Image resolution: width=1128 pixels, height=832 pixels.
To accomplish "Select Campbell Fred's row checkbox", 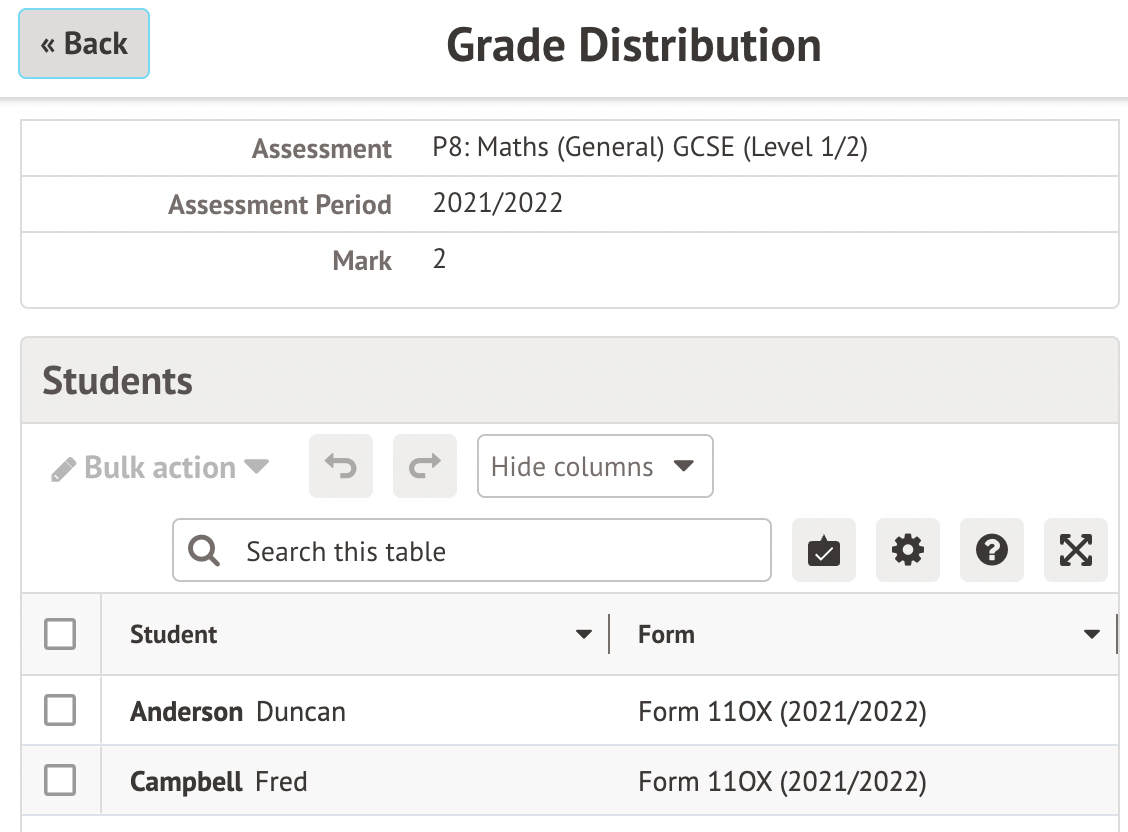I will pos(60,781).
